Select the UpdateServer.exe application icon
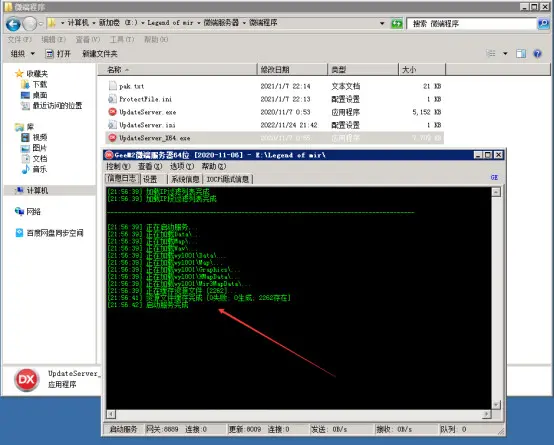Image resolution: width=554 pixels, height=445 pixels. pos(112,112)
